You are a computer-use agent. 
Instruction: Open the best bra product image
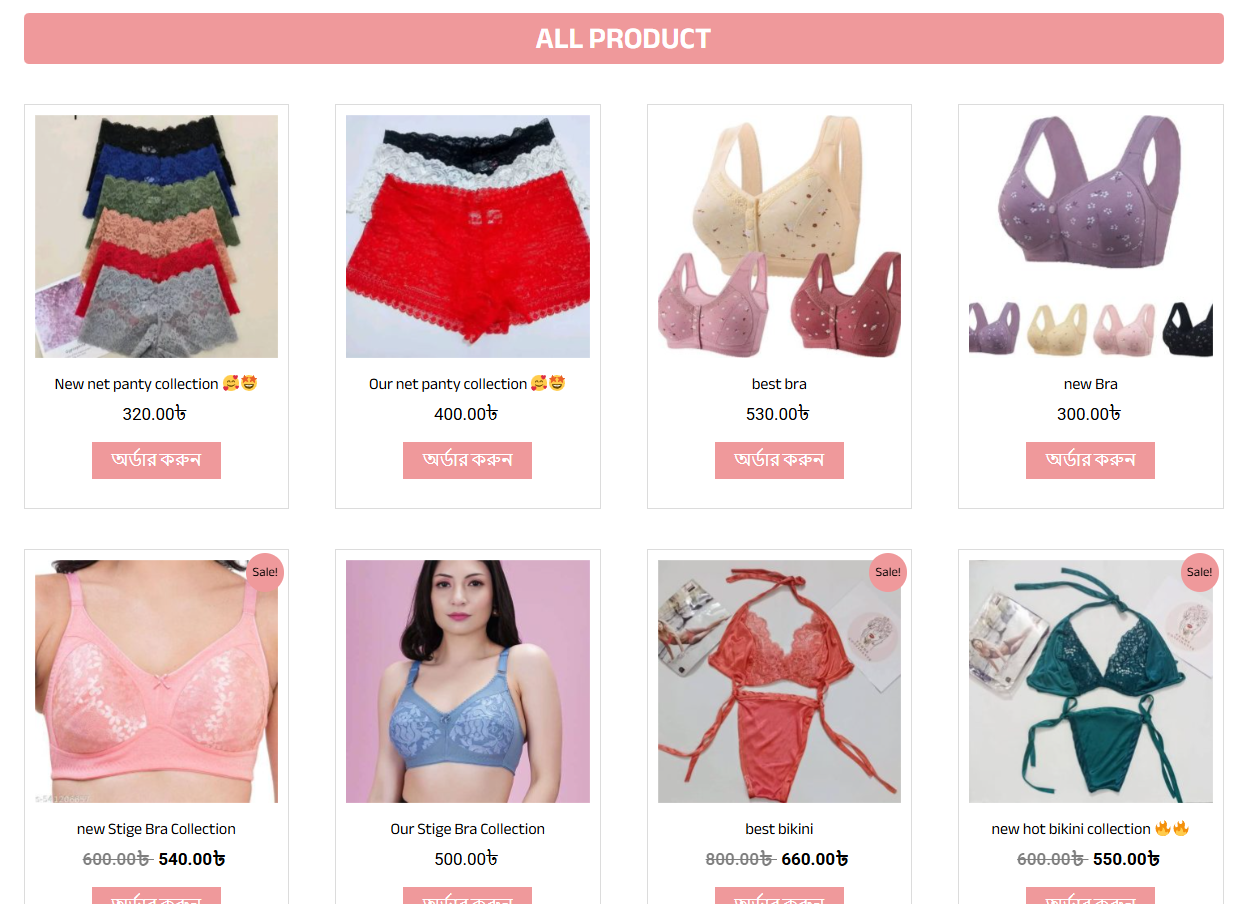coord(779,236)
